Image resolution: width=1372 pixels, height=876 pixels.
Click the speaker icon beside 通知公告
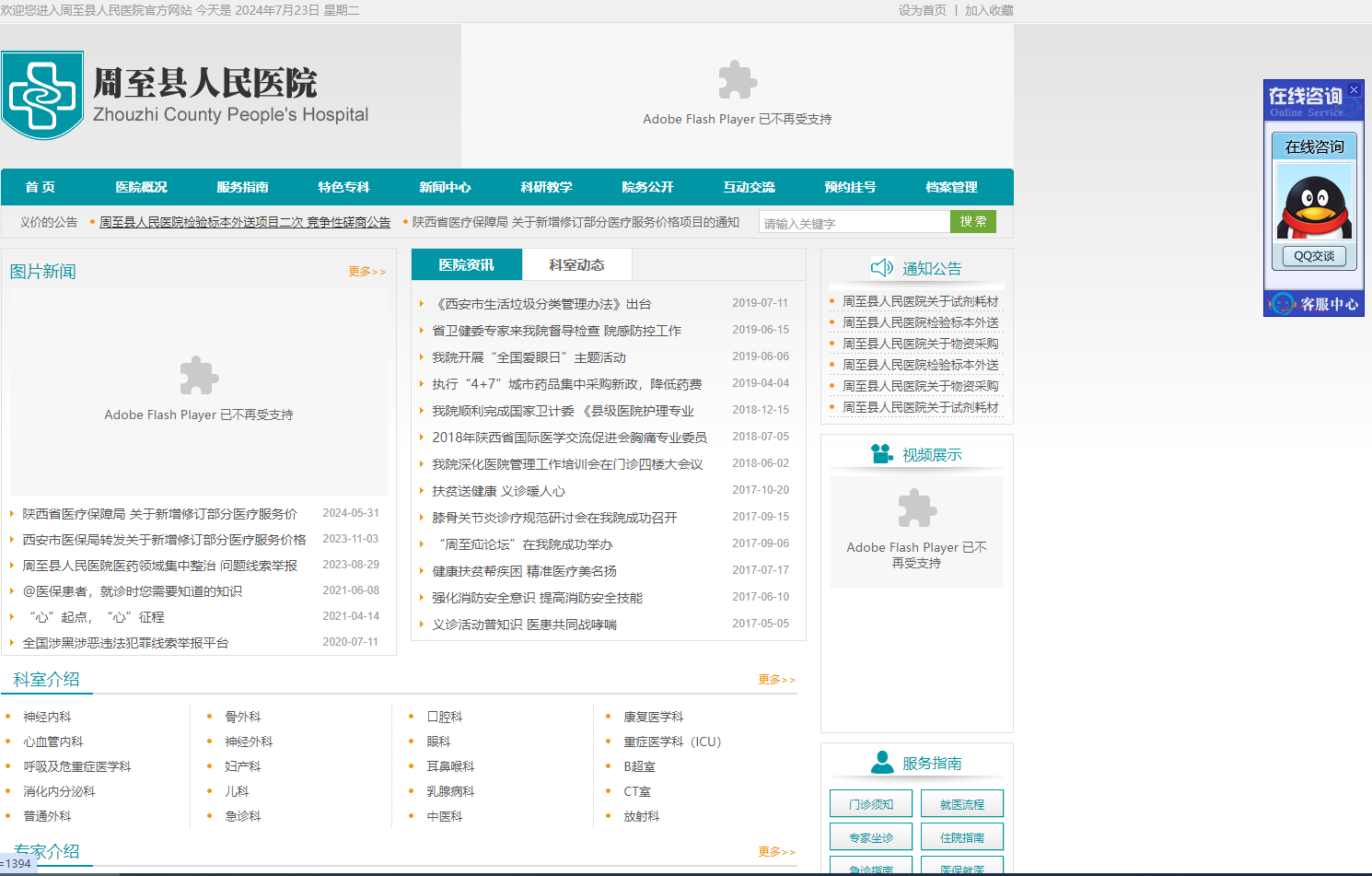[882, 268]
